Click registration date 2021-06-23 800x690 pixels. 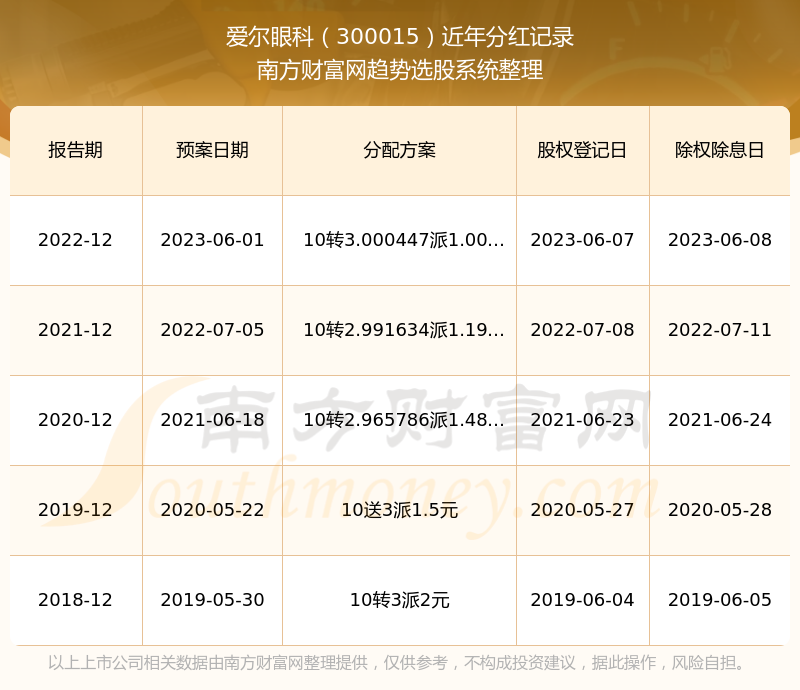point(582,420)
